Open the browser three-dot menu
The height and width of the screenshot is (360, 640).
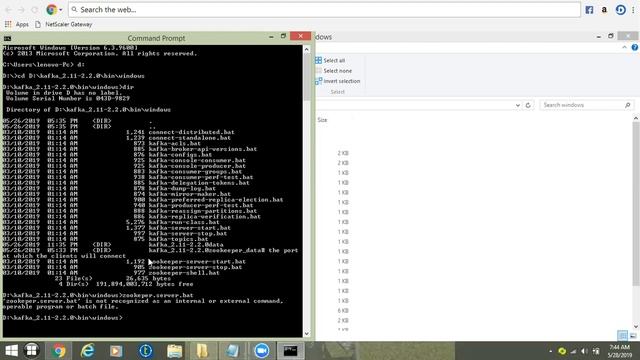point(633,10)
